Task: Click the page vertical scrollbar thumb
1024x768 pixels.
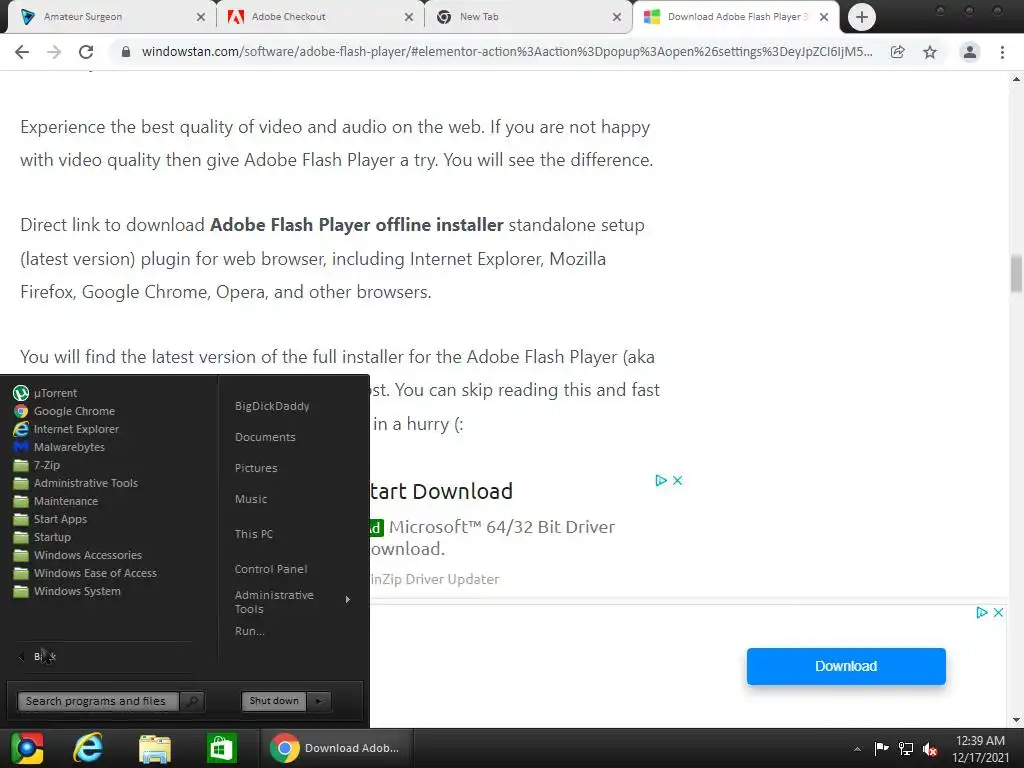Action: pos(1016,274)
